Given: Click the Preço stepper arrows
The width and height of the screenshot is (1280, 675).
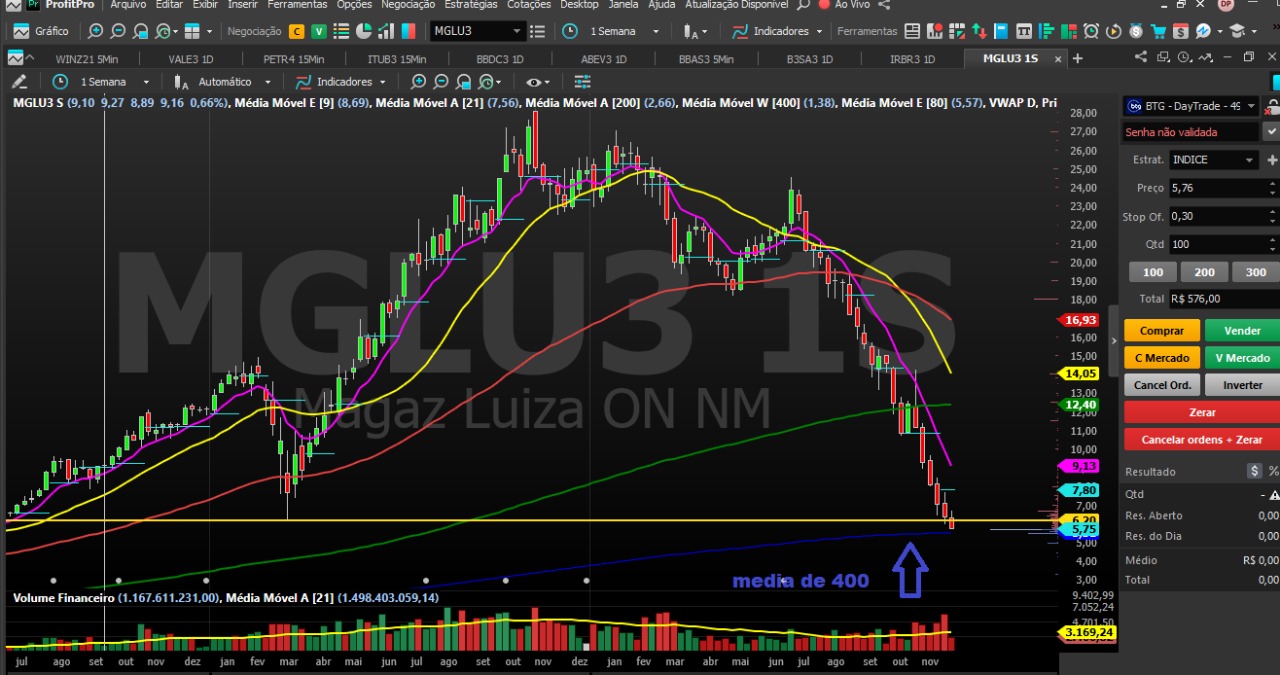Looking at the screenshot, I should pyautogui.click(x=1271, y=188).
